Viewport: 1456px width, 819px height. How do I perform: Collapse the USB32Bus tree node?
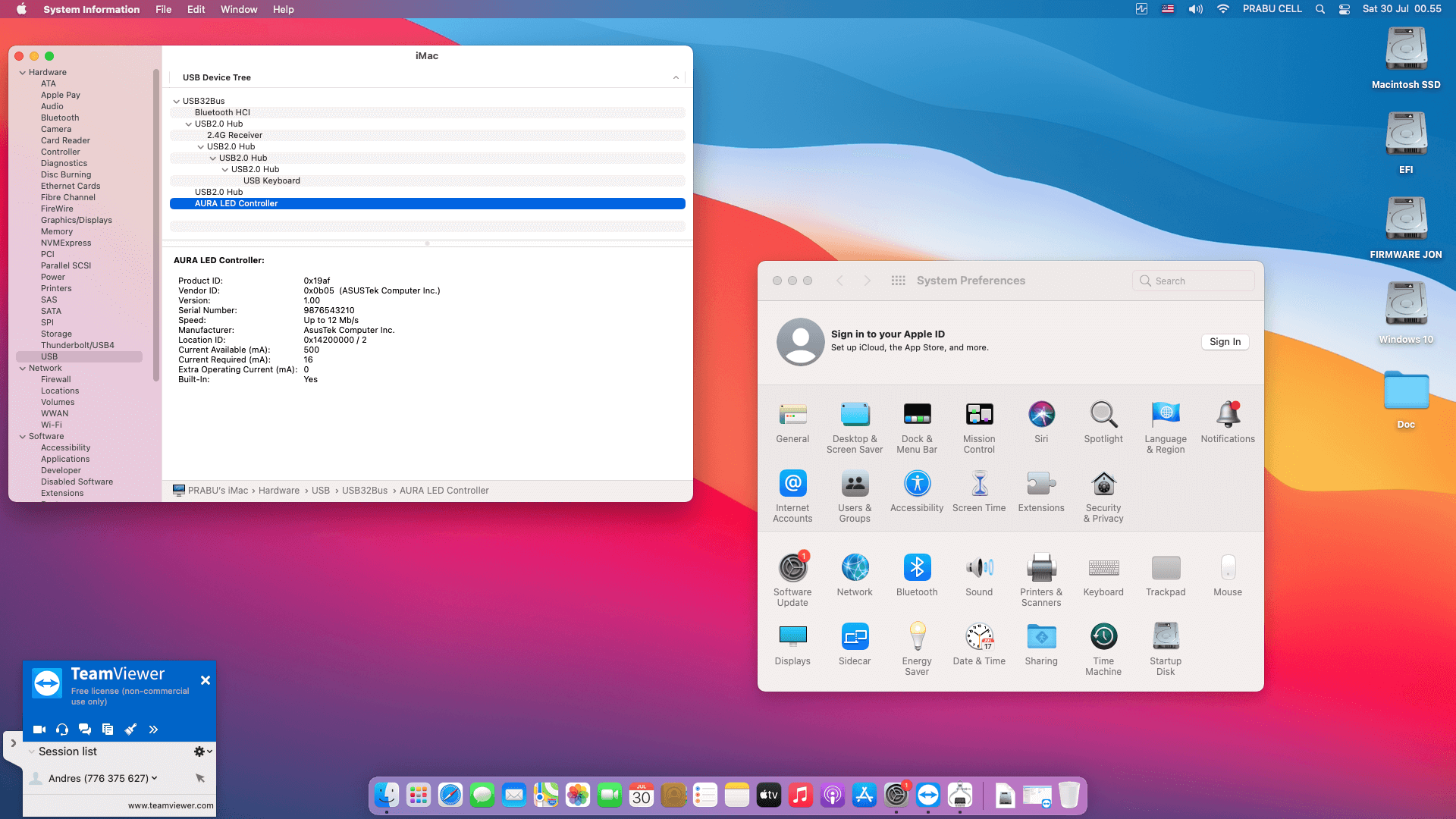click(x=177, y=102)
